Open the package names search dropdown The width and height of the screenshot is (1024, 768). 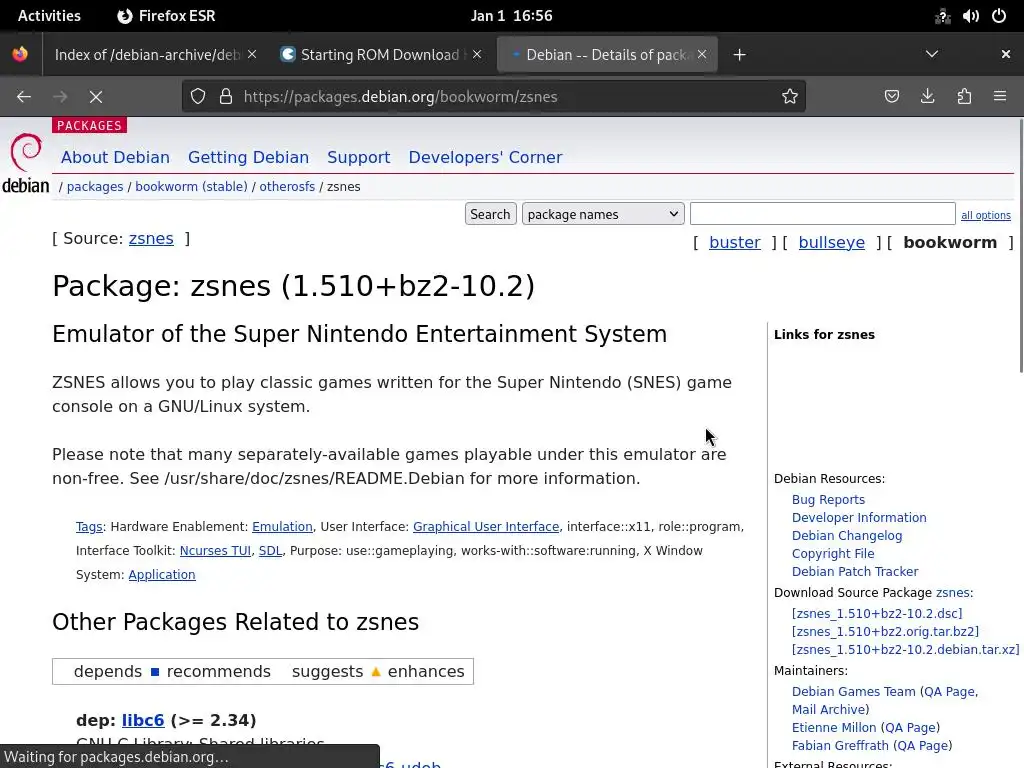click(x=603, y=214)
